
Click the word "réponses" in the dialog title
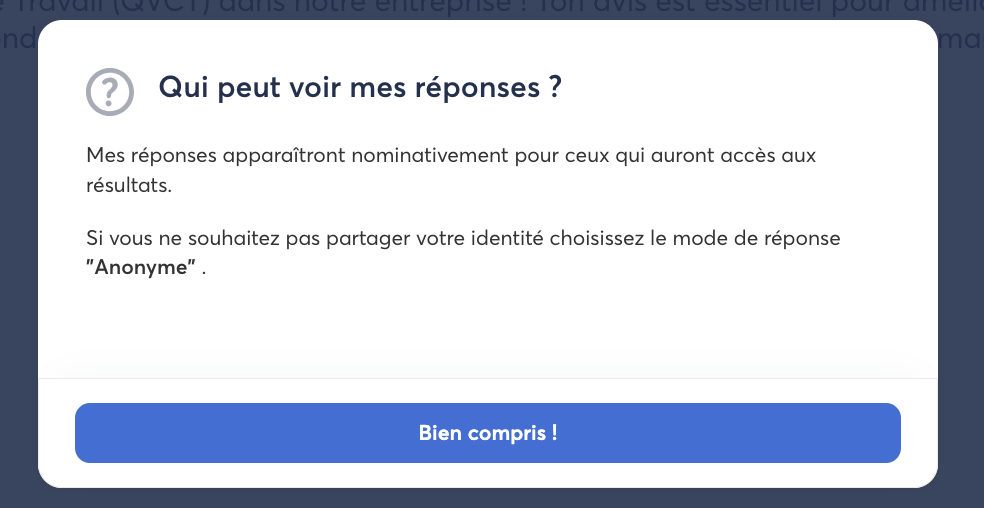475,87
